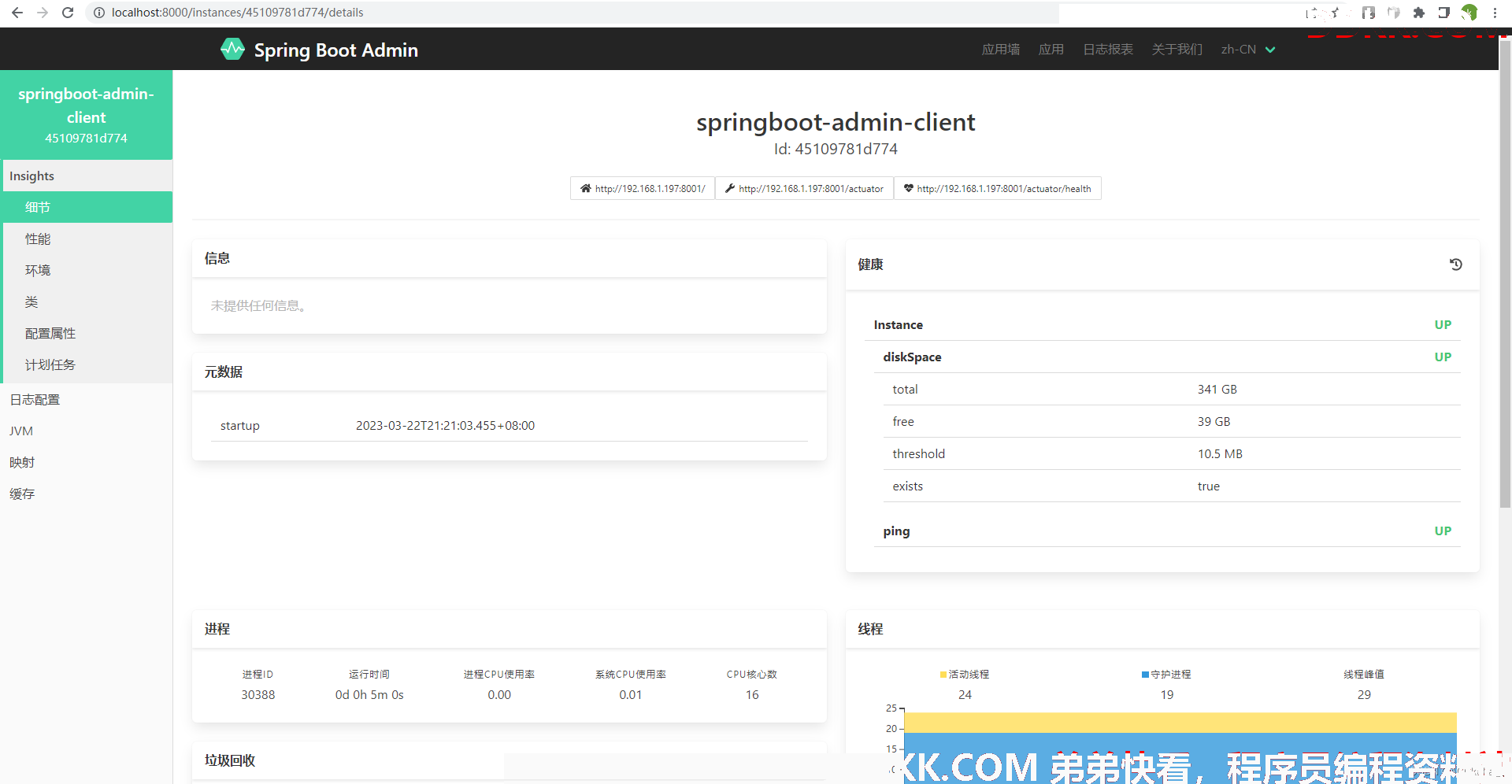Click the site info icon in address bar
Image resolution: width=1512 pixels, height=784 pixels.
coord(99,13)
